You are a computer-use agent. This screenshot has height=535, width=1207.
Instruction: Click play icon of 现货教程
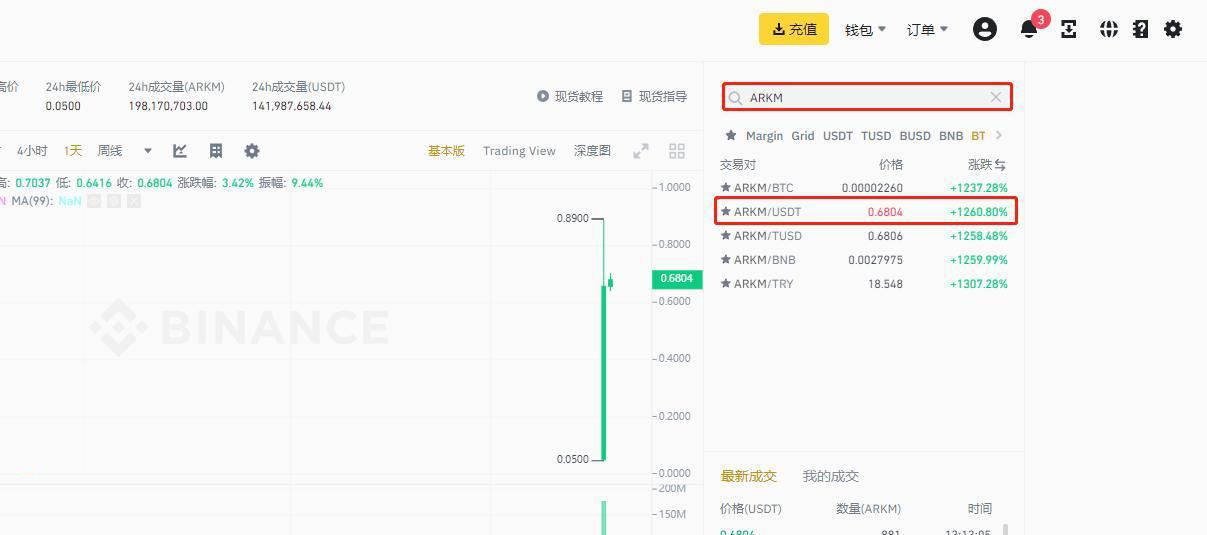543,96
